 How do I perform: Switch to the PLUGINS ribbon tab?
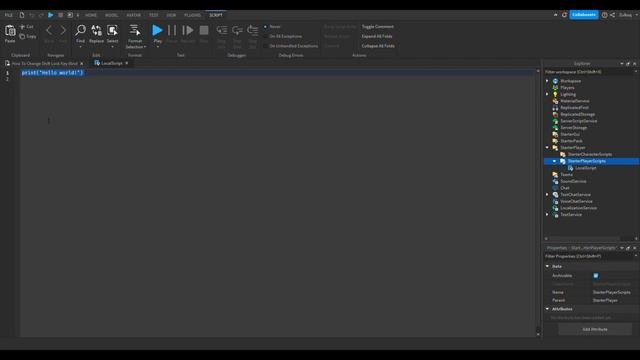tap(192, 15)
